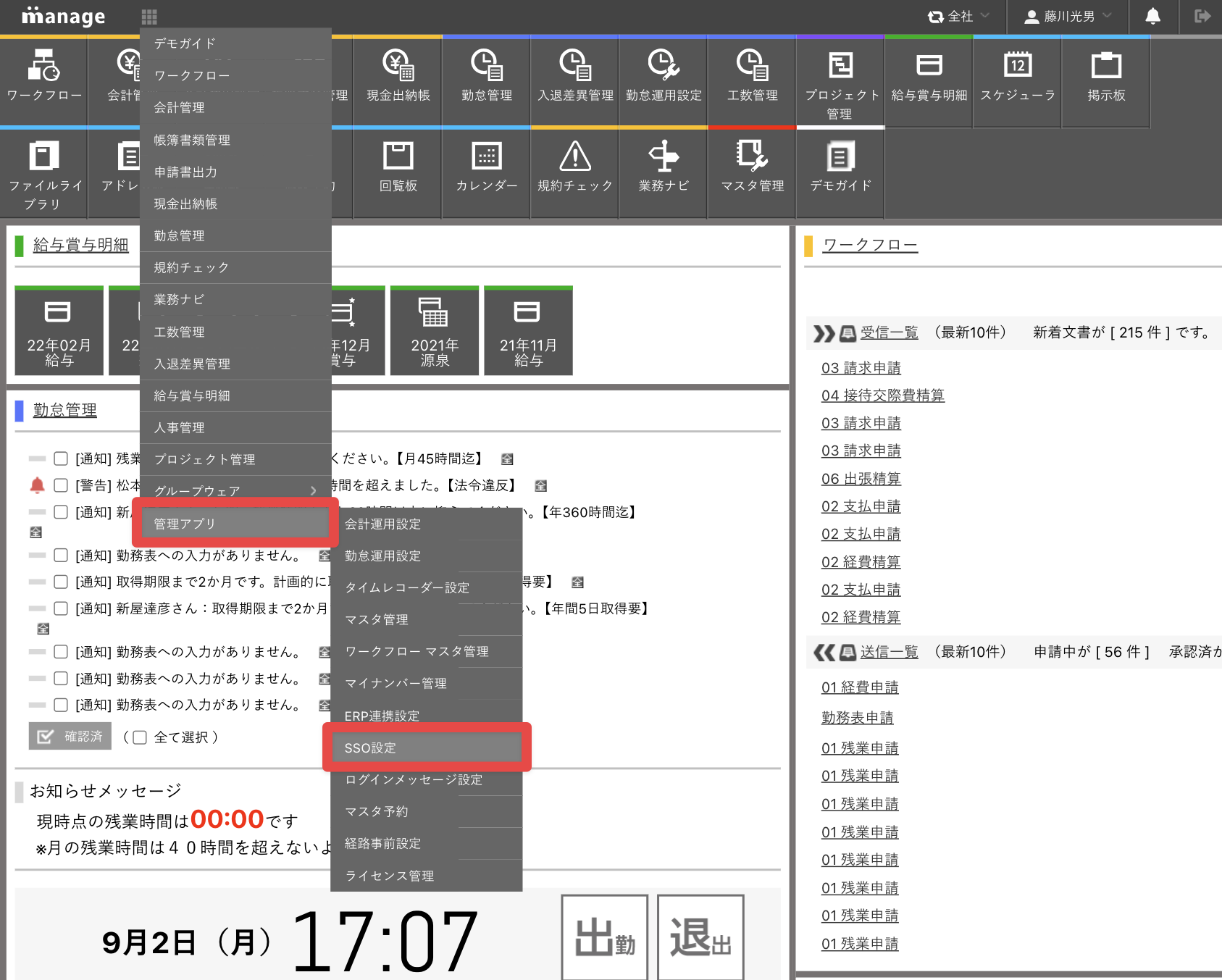Click the 確認済 button
This screenshot has width=1222, height=980.
pyautogui.click(x=70, y=736)
